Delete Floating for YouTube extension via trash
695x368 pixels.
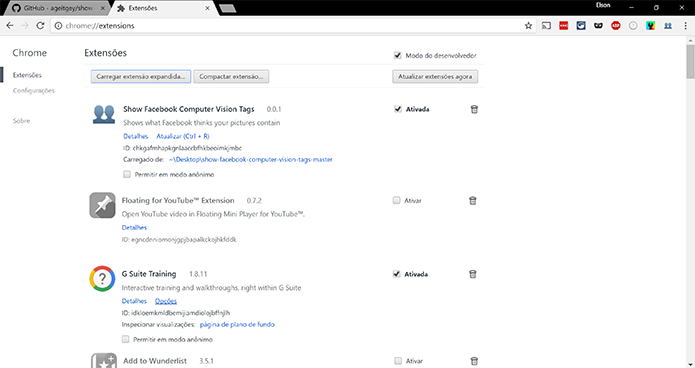click(473, 200)
